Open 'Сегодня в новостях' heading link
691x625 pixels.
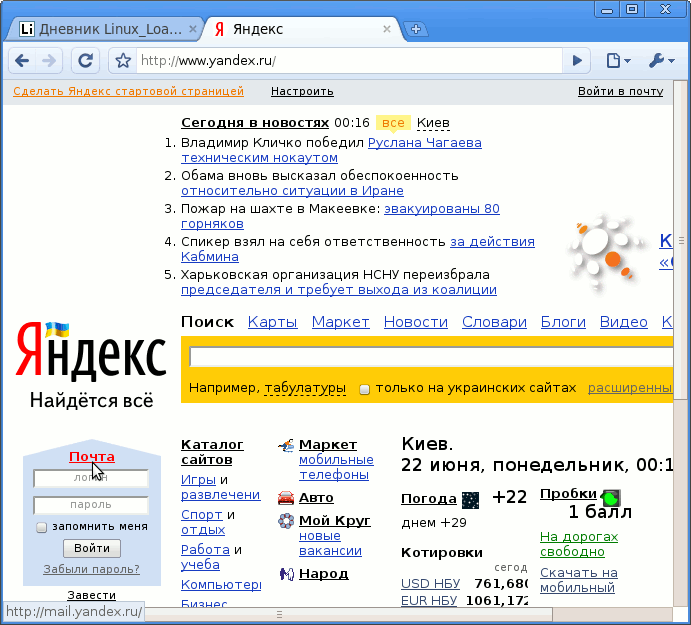click(x=255, y=123)
